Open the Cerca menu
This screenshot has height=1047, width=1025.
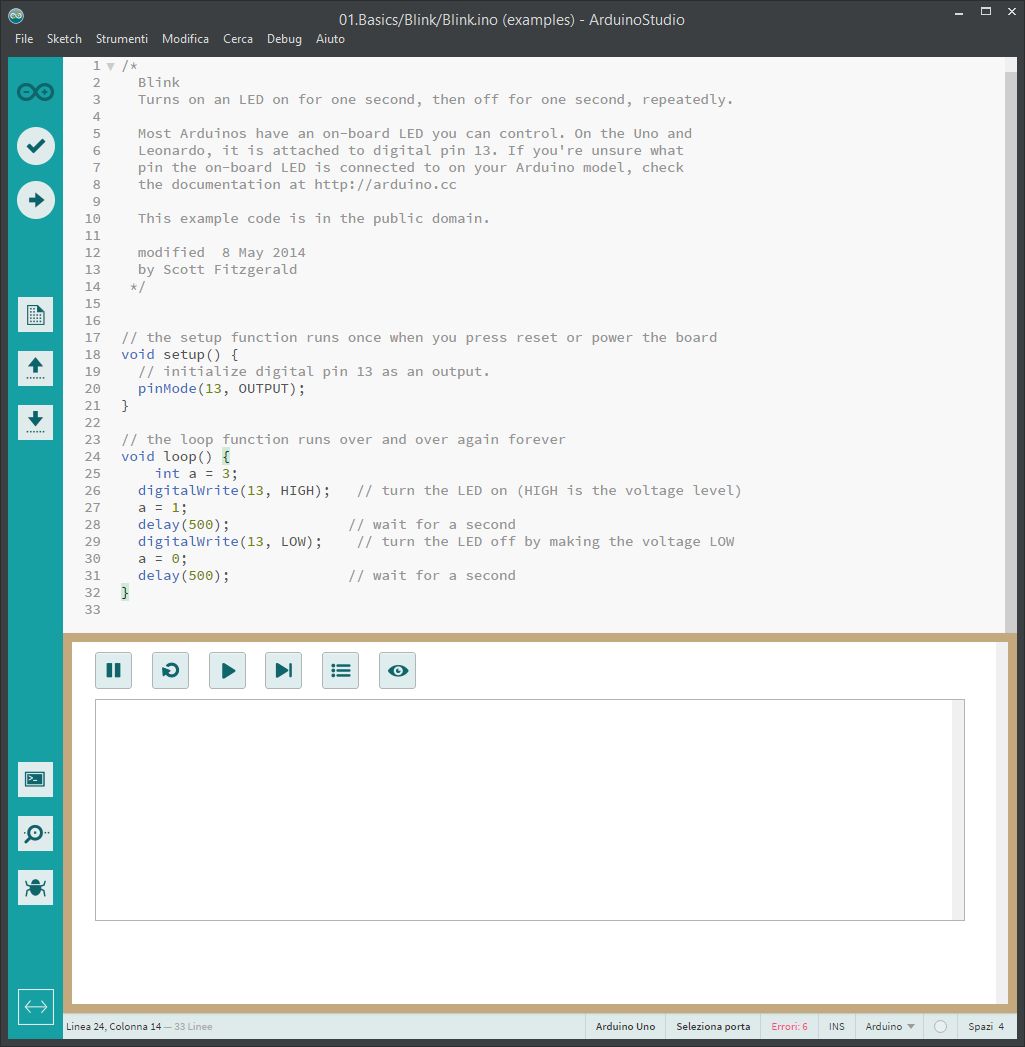click(x=238, y=39)
